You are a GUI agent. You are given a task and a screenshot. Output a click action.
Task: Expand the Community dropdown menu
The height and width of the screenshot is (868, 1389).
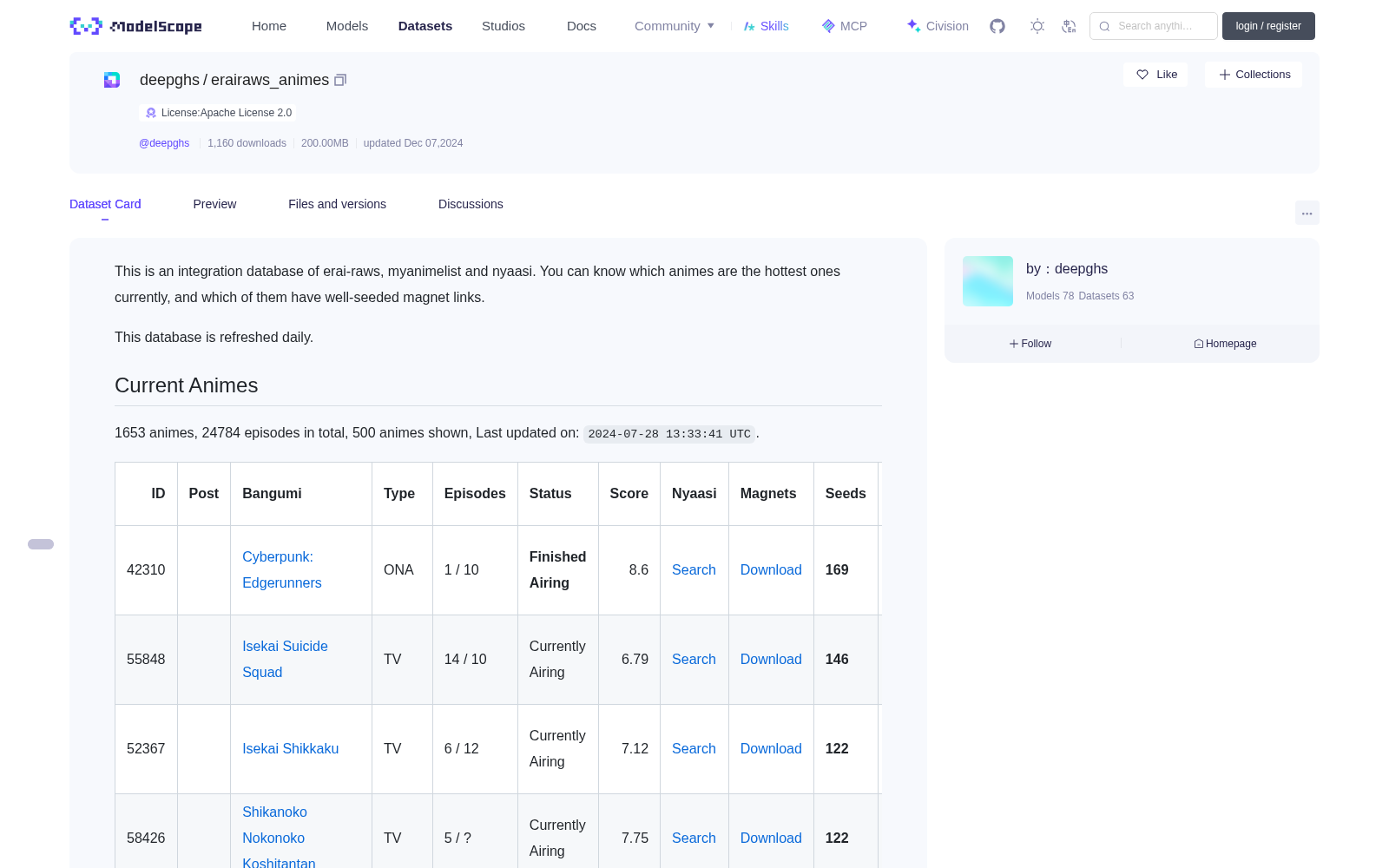tap(675, 26)
